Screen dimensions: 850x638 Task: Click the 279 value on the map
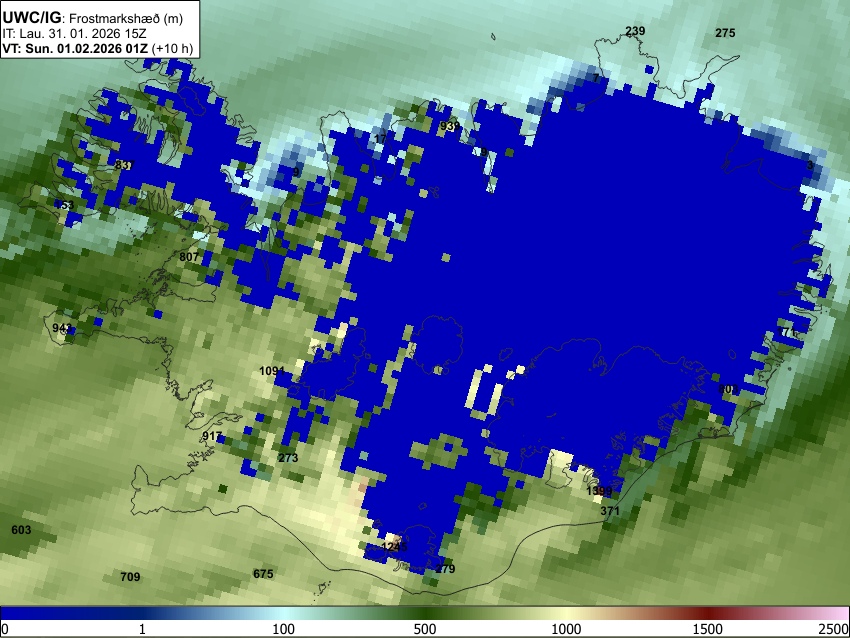445,569
